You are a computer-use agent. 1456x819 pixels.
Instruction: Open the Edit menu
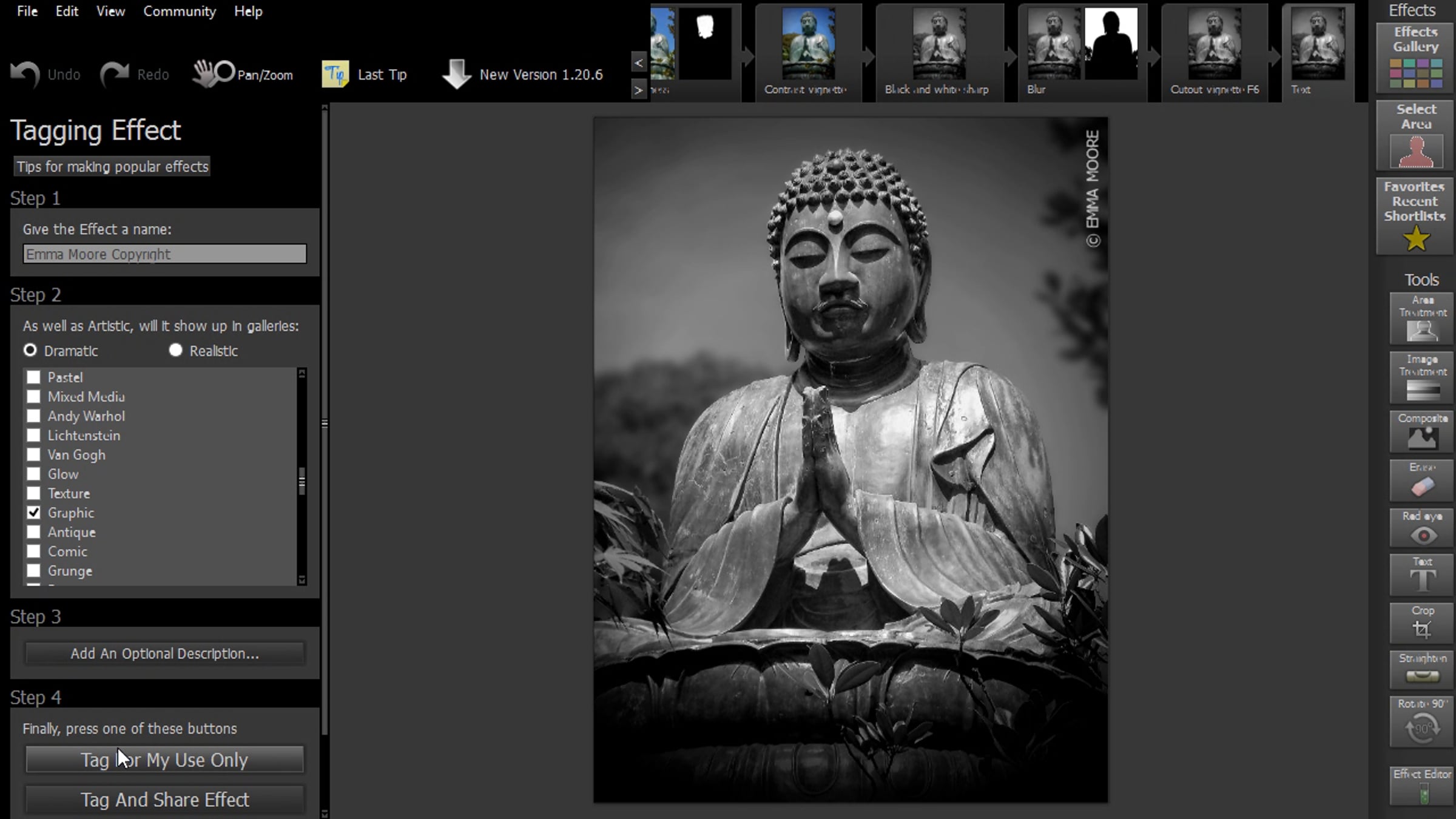click(x=67, y=12)
